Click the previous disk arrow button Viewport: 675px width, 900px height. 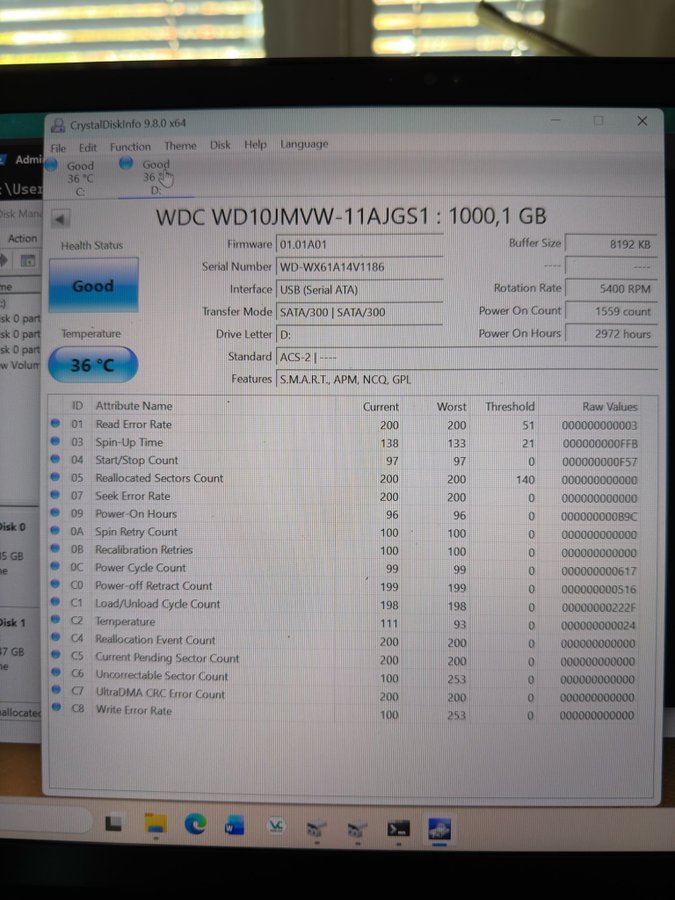[60, 219]
